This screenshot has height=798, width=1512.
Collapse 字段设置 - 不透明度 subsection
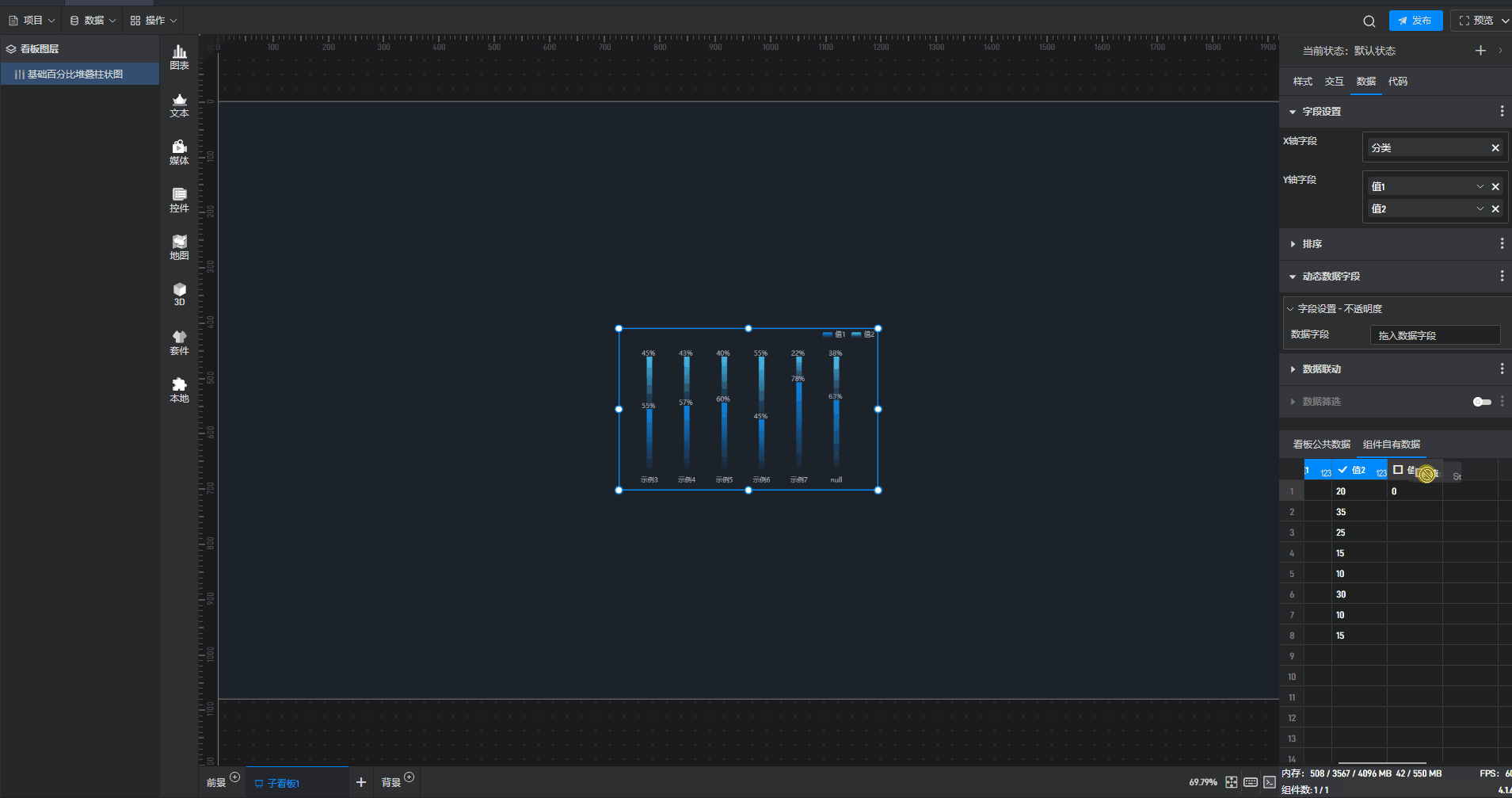(x=1290, y=309)
